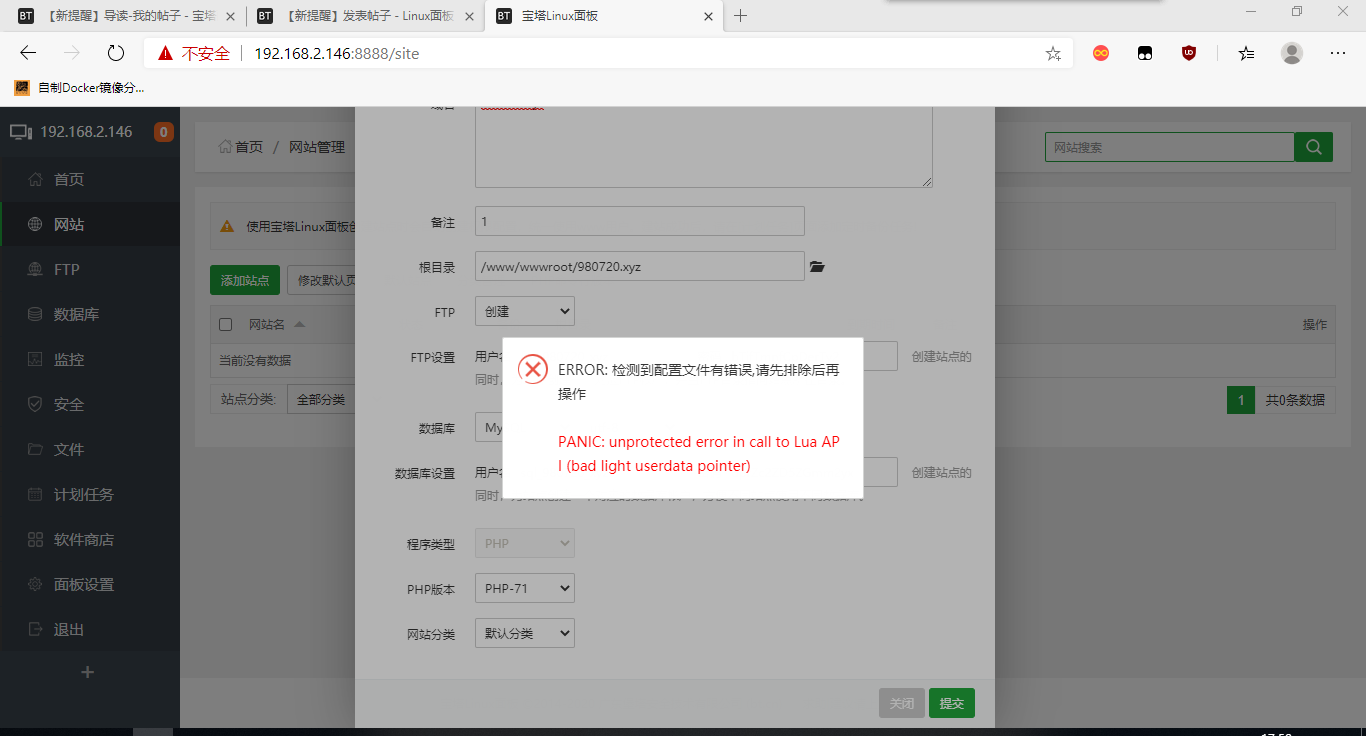Viewport: 1366px width, 736px height.
Task: Open the browser three-dots menu
Action: click(x=1338, y=53)
